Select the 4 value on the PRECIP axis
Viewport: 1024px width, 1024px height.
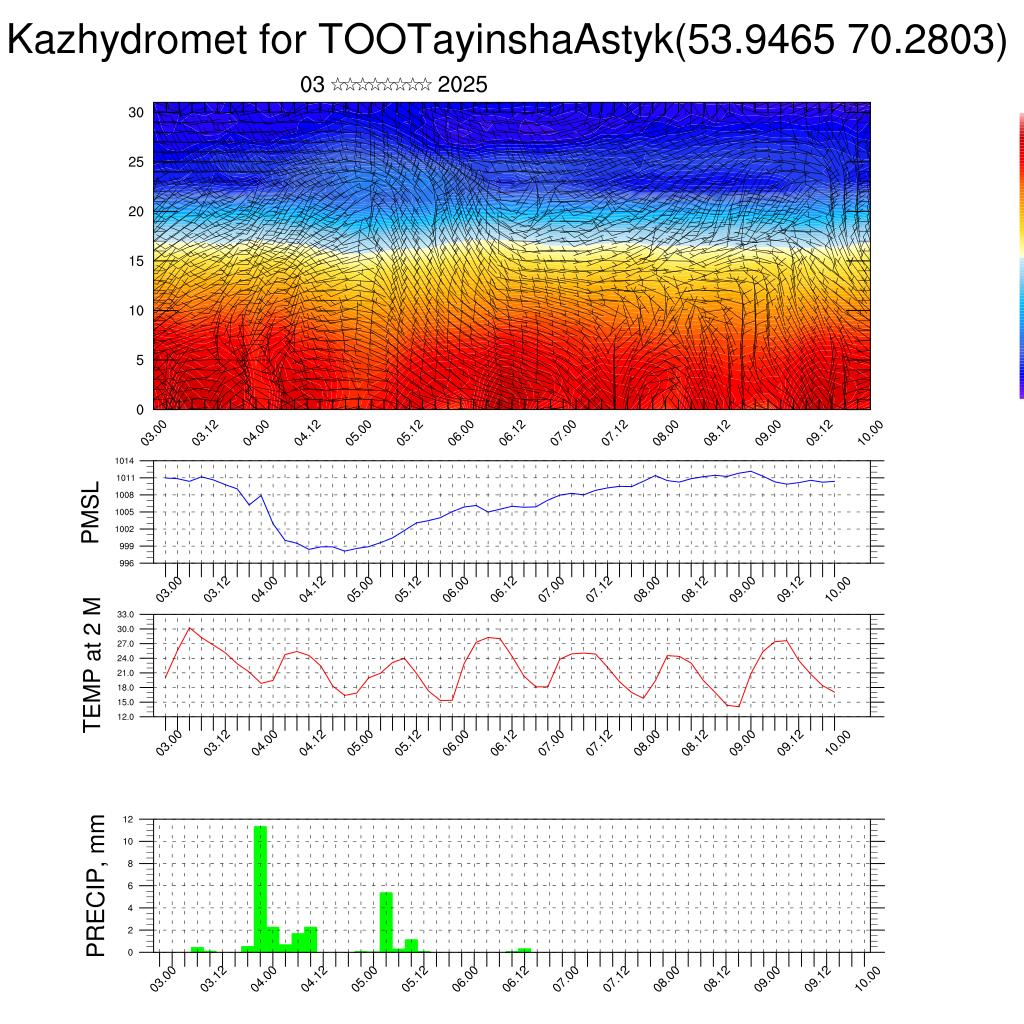point(131,908)
